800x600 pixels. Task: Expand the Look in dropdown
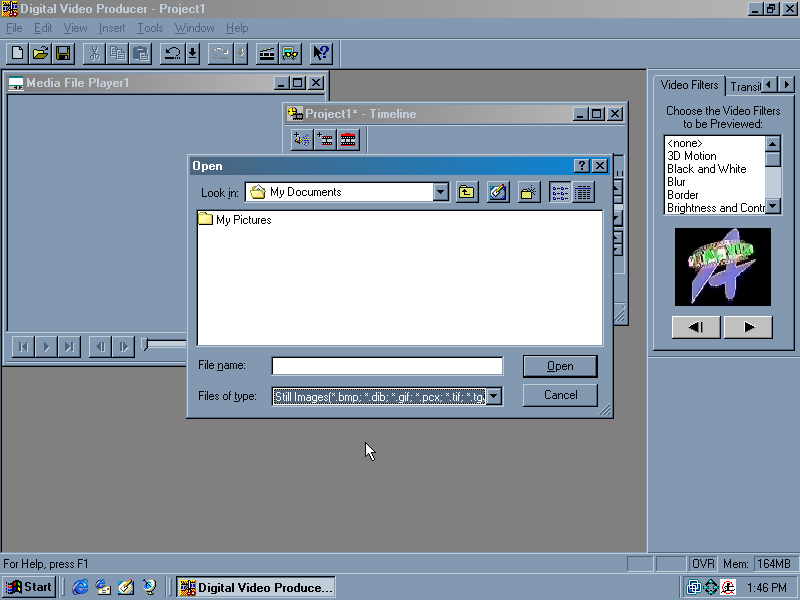point(441,192)
